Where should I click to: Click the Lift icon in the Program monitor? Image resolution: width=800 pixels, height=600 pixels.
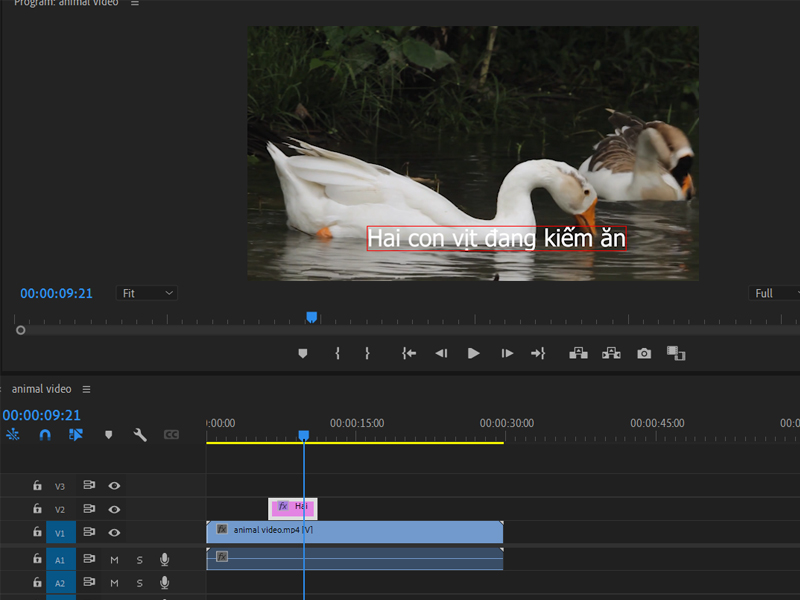[x=578, y=353]
